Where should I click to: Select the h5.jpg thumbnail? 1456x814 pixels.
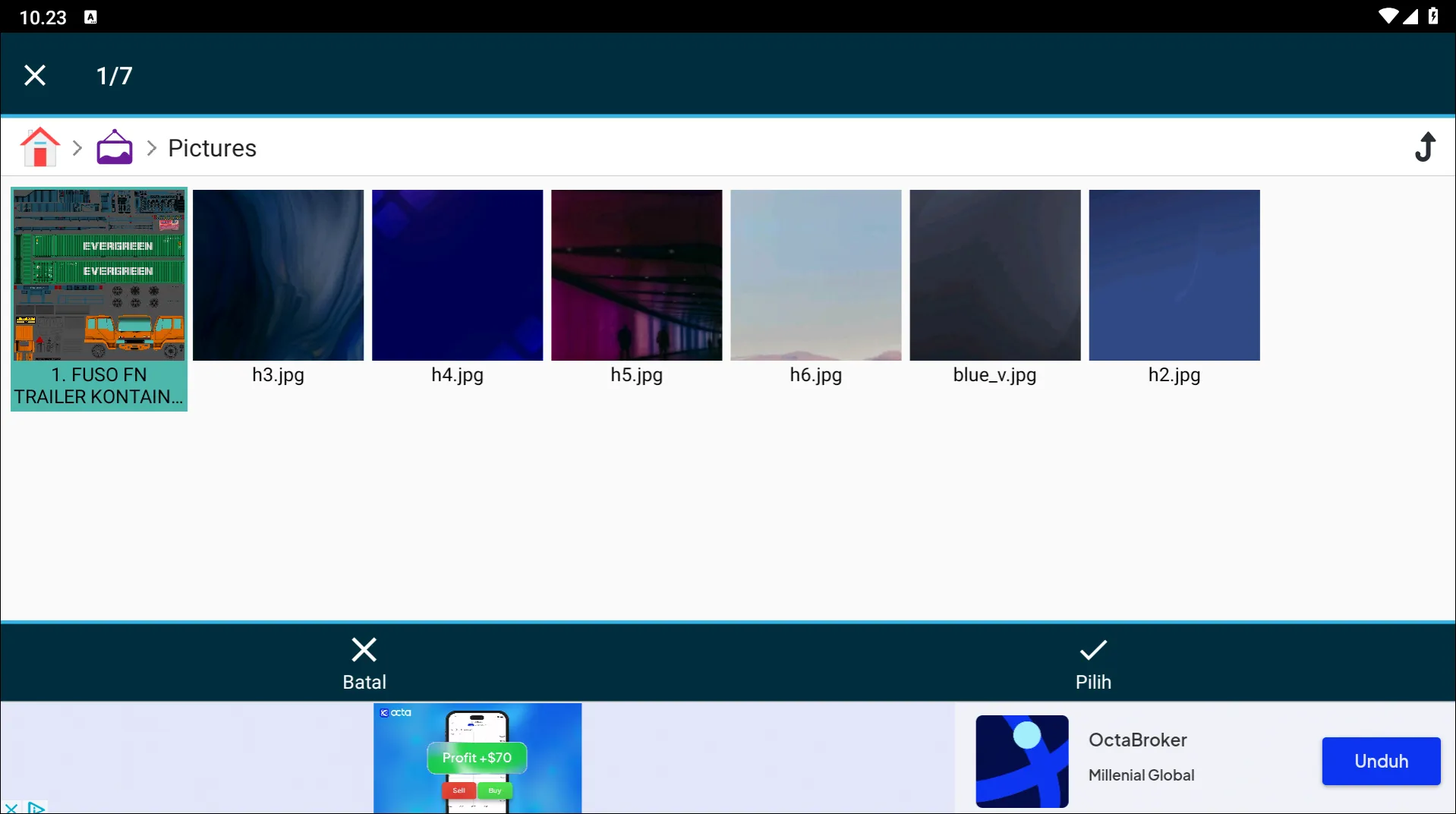pyautogui.click(x=636, y=276)
